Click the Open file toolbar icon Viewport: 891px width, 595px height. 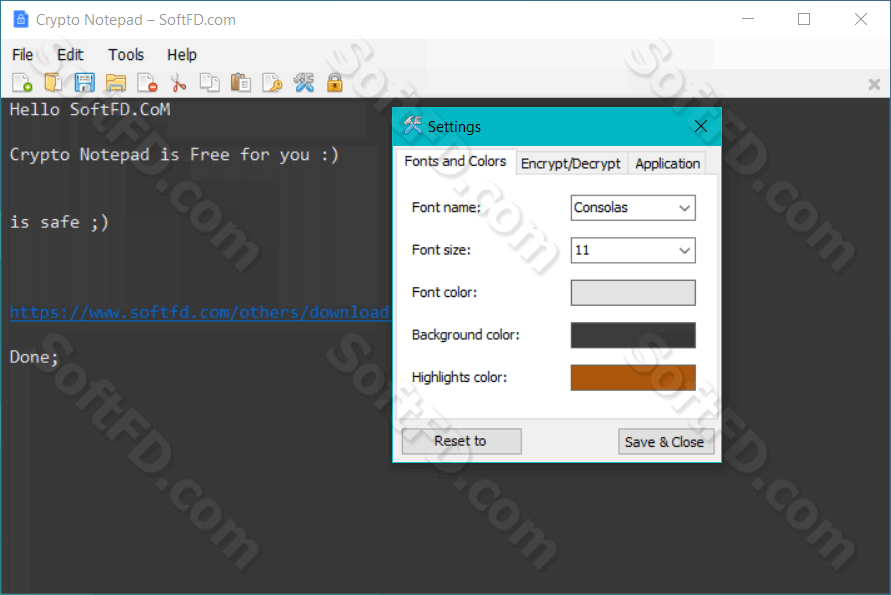53,83
